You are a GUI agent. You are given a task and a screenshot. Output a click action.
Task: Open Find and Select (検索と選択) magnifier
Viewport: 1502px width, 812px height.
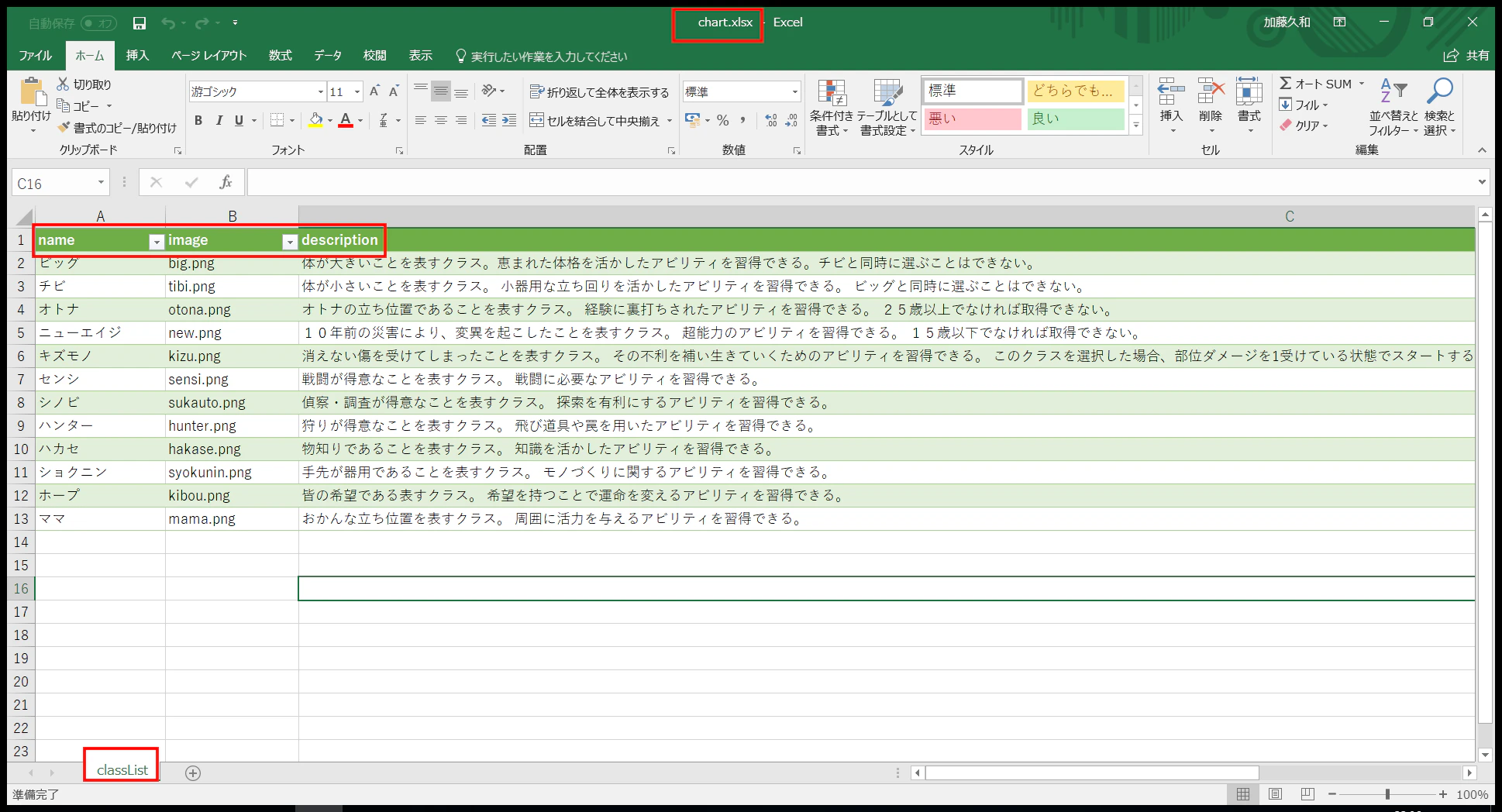(1440, 108)
